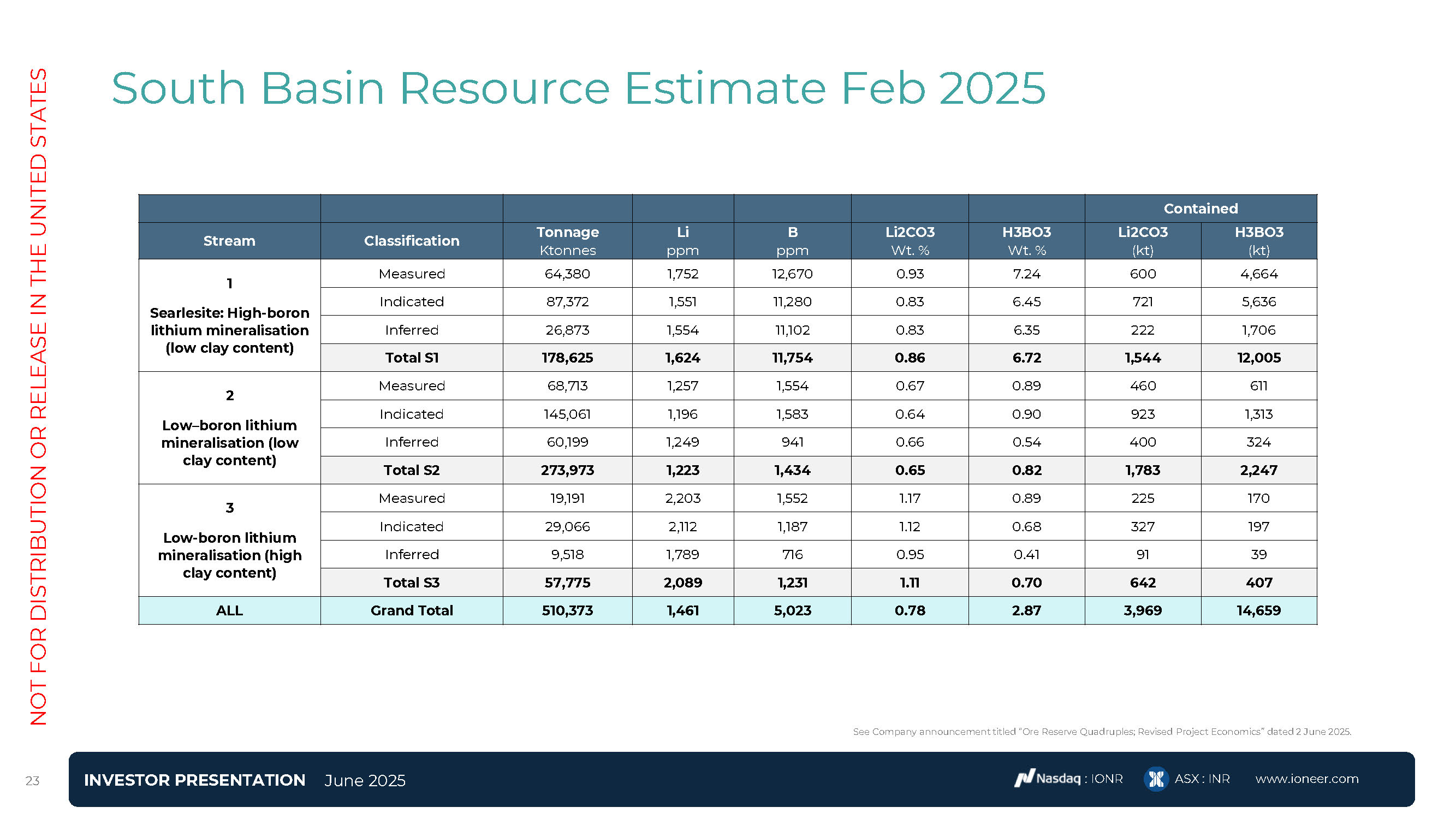
Task: Select the Total S2 row label
Action: click(x=411, y=470)
